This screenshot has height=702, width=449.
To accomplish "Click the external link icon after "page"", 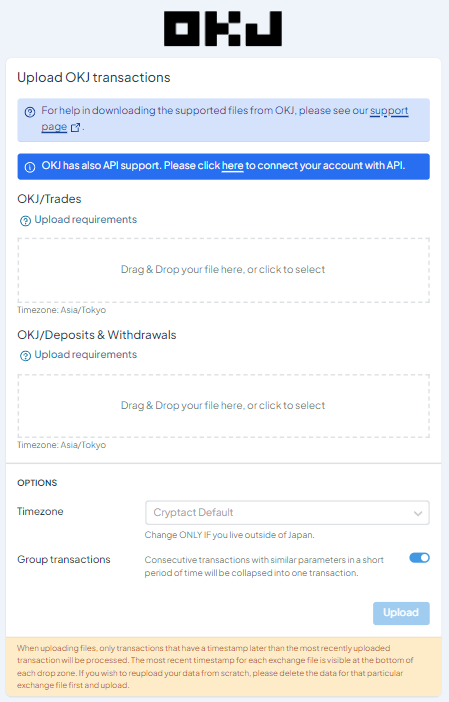I will [x=75, y=128].
